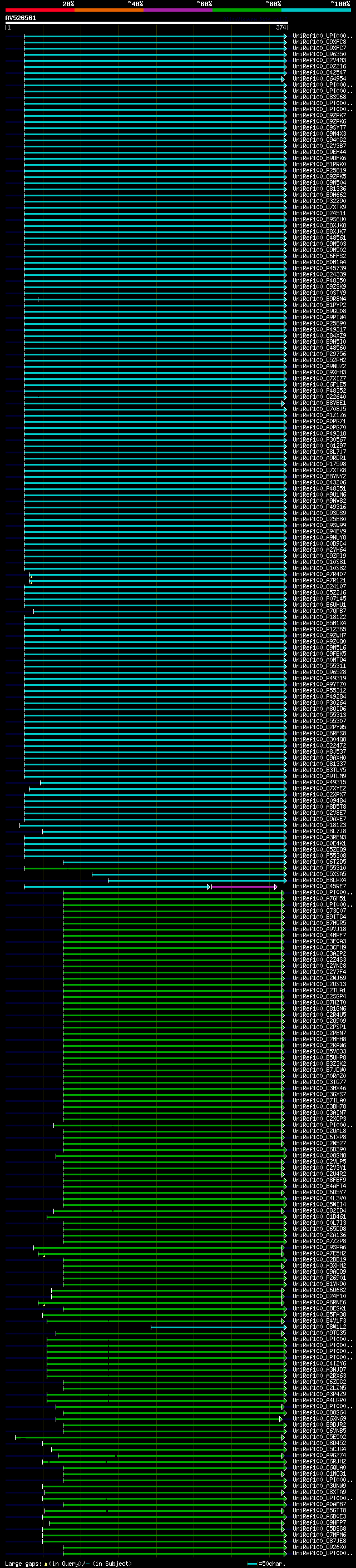Viewport: 356px width, 1568px height.
Task: Select label UniRef100_Q45RE7
Action: pyautogui.click(x=319, y=886)
